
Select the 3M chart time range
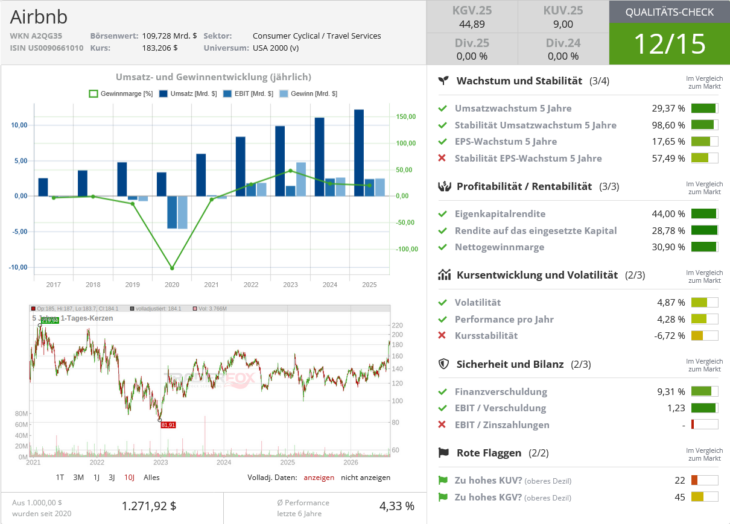pos(78,477)
